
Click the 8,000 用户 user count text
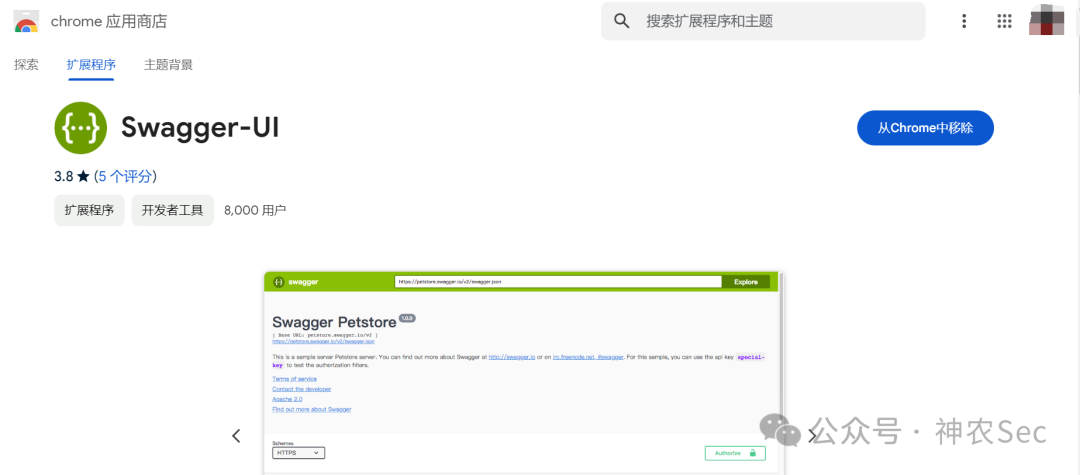coord(255,210)
